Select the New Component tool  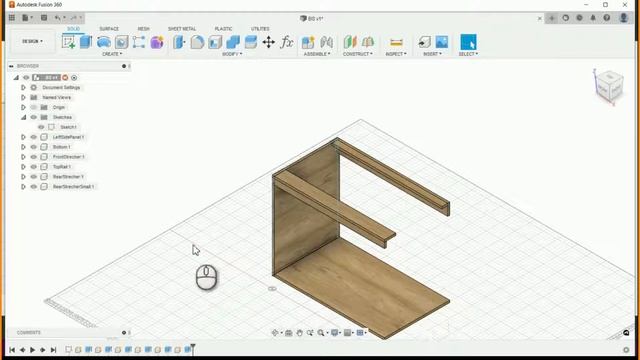pos(308,42)
